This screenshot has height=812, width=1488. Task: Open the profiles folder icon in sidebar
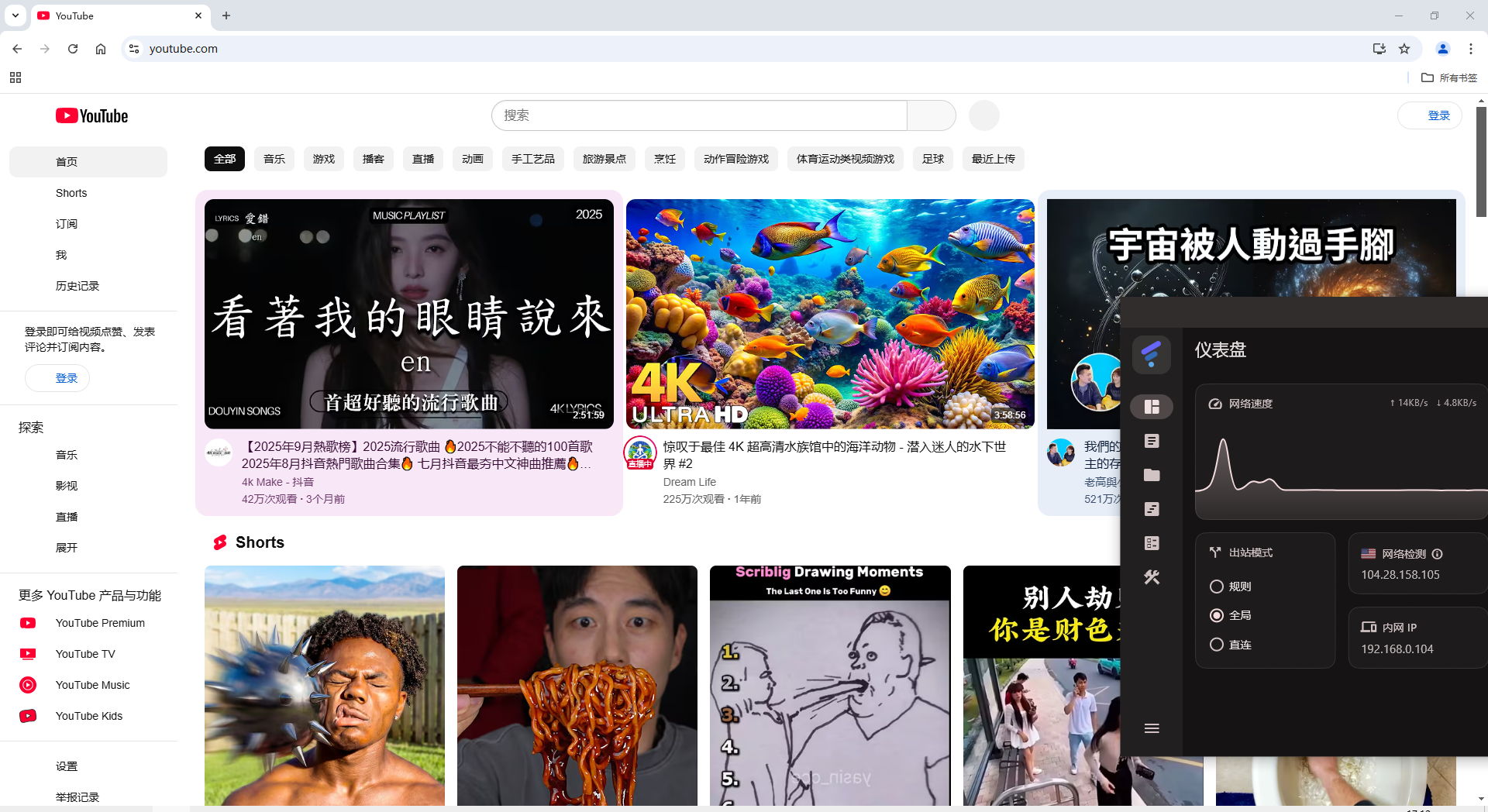pos(1152,475)
